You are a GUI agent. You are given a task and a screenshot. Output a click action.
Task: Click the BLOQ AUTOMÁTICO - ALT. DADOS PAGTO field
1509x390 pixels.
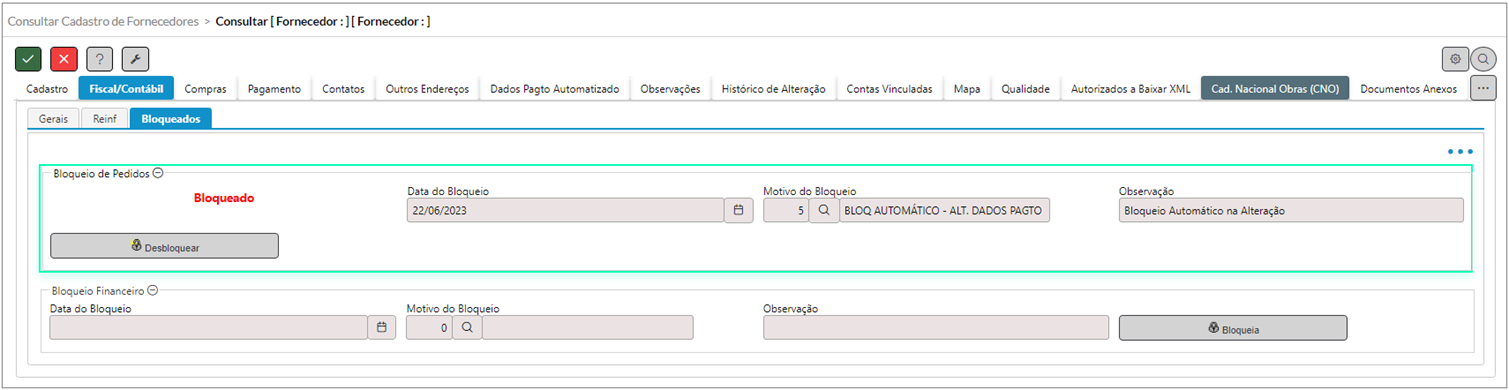click(x=945, y=210)
